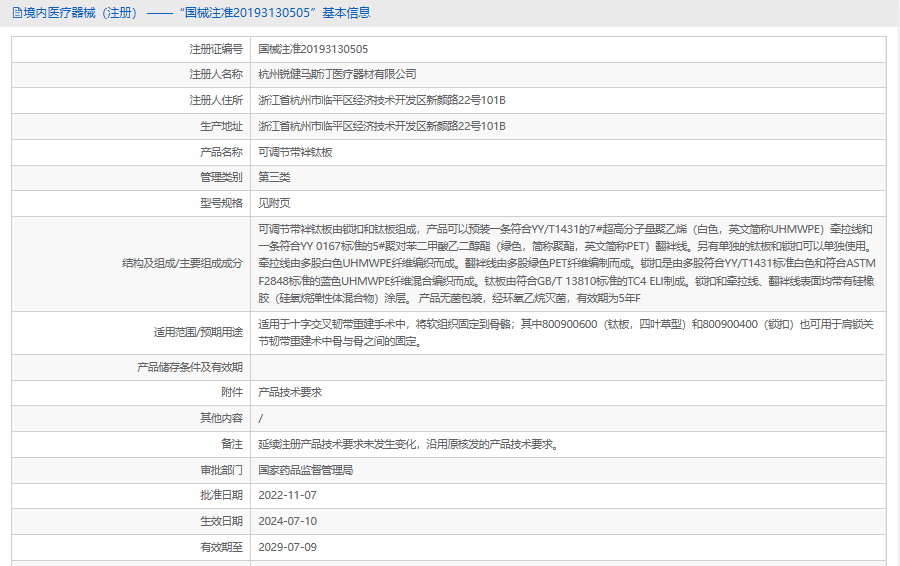Click the 批准日期 label
This screenshot has height=566, width=900.
pos(222,495)
